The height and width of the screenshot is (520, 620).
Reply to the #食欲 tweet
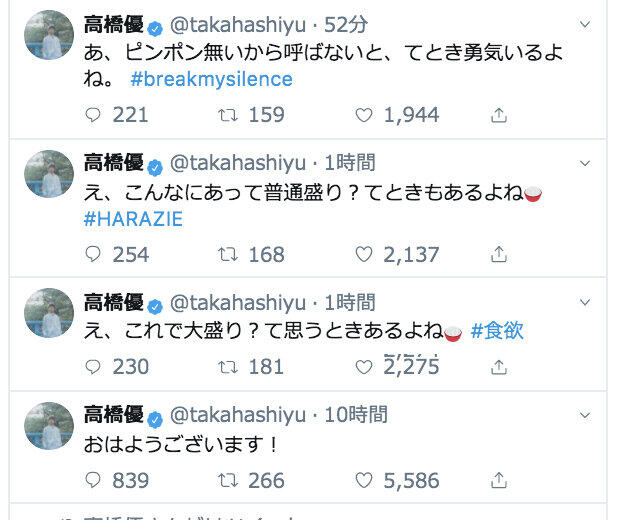coord(94,367)
